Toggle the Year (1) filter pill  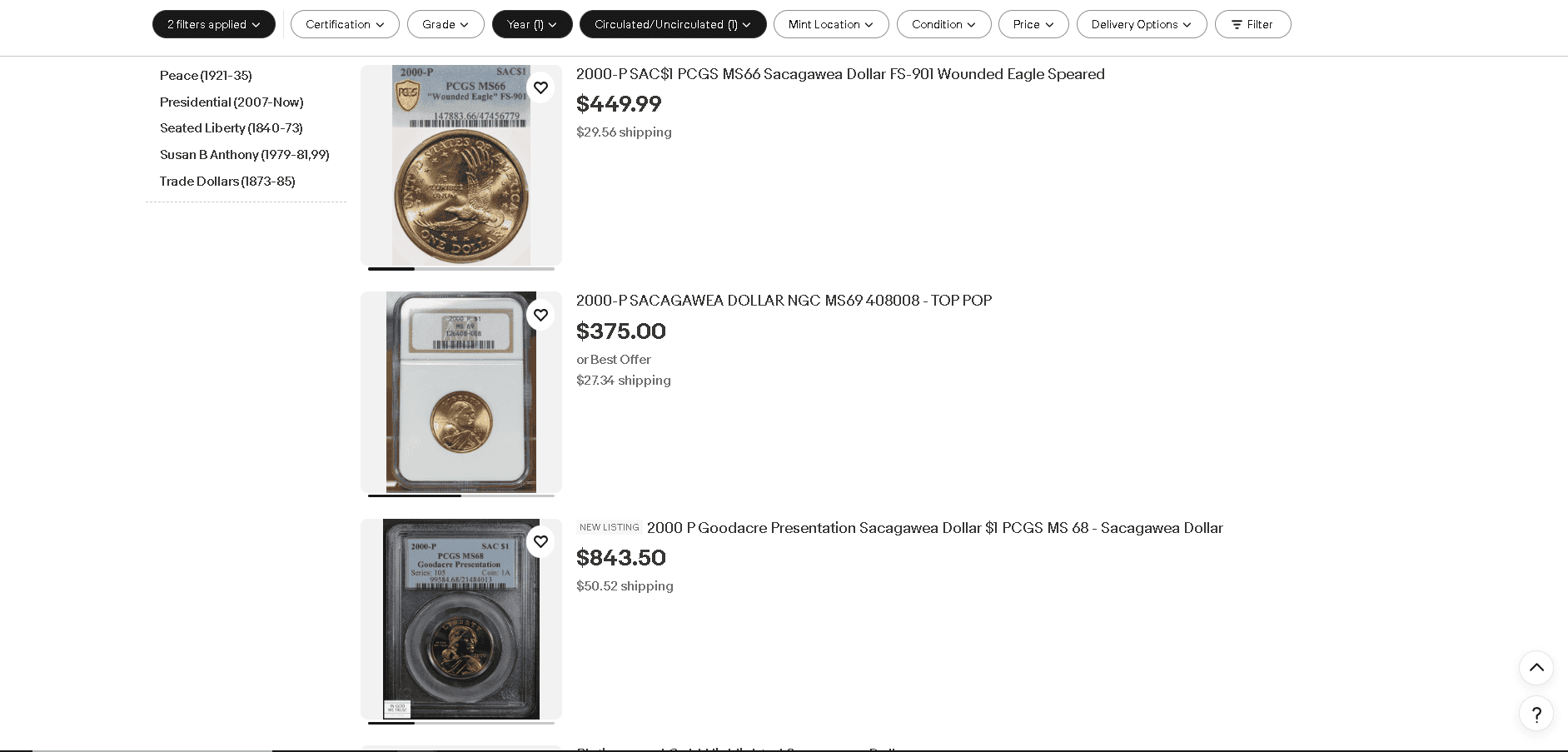click(531, 24)
